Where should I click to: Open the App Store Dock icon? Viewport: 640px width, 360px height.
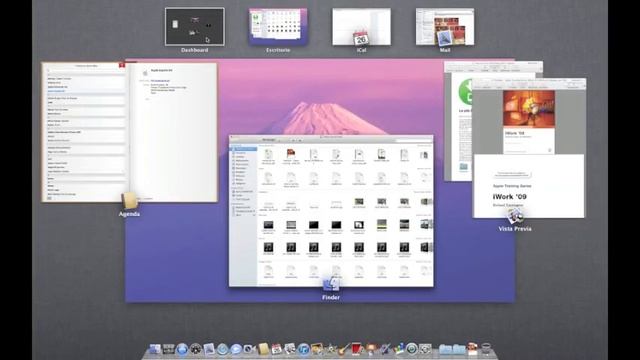(x=182, y=349)
